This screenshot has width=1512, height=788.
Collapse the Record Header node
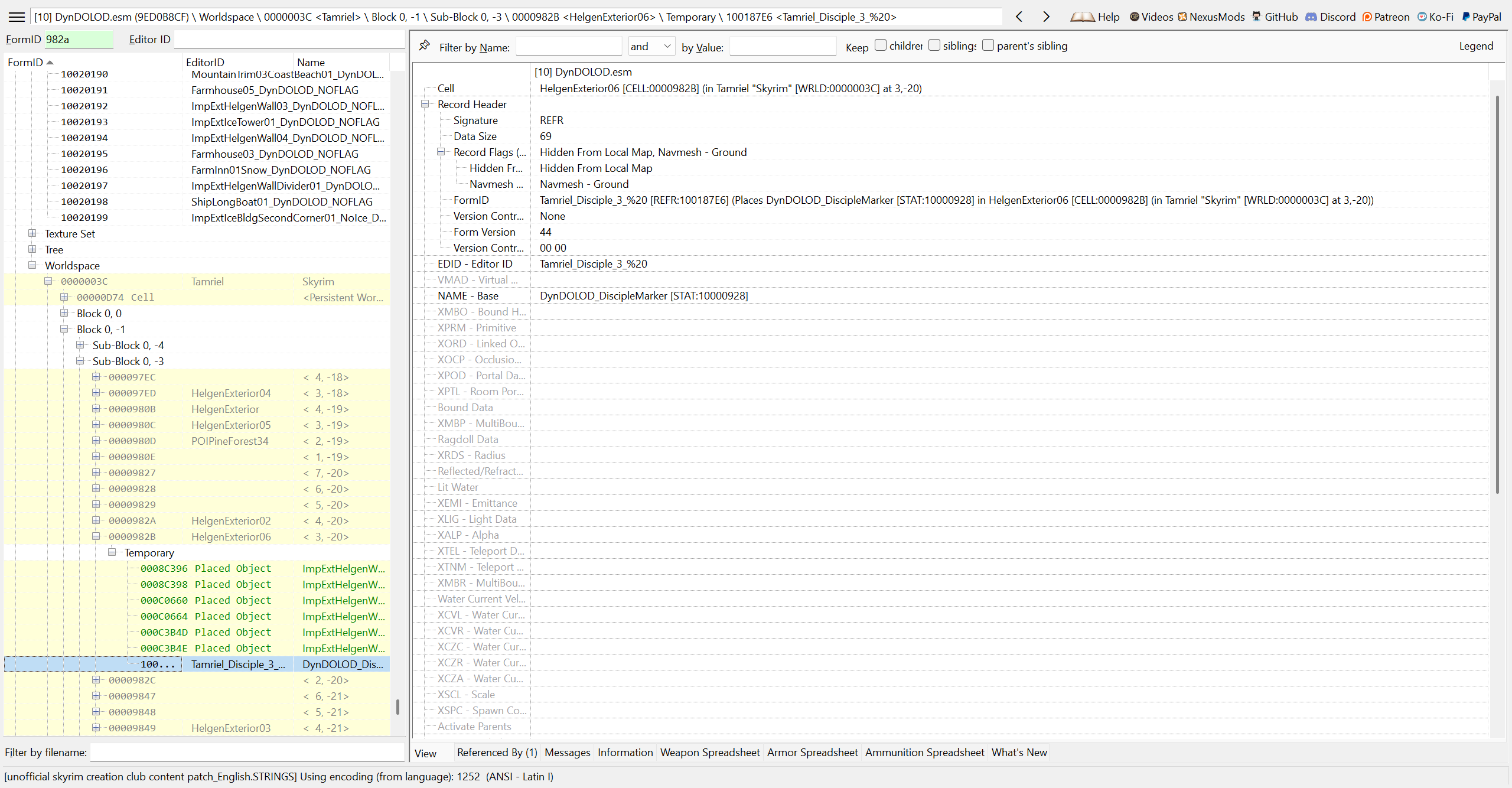[x=425, y=104]
